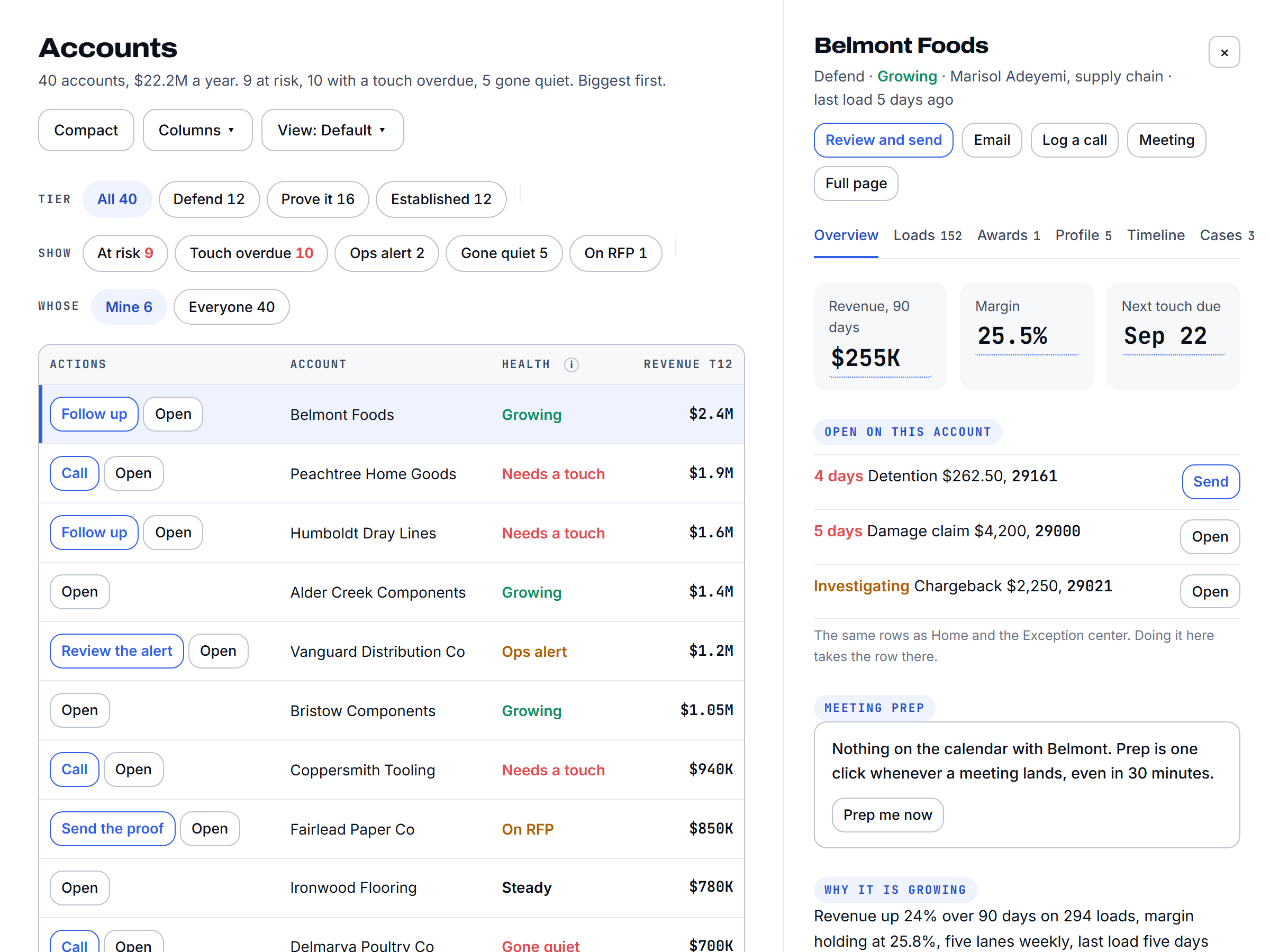Show On RFP 1 accounts
Image resolution: width=1270 pixels, height=952 pixels.
(x=615, y=253)
